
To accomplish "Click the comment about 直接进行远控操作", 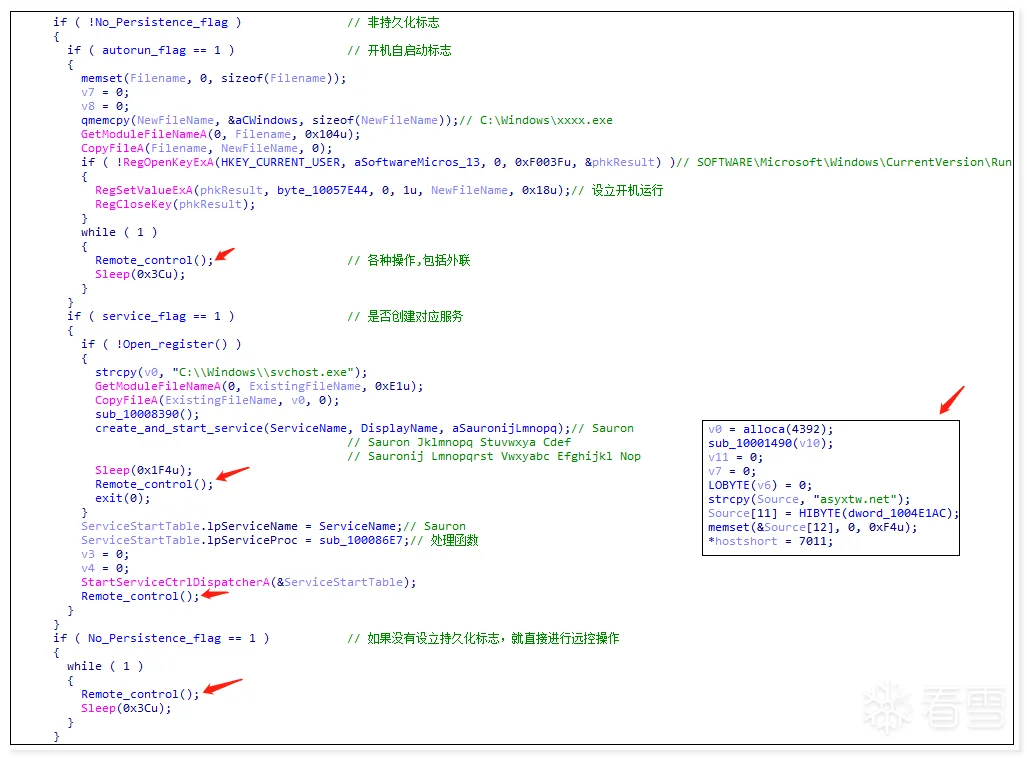I will click(x=483, y=639).
